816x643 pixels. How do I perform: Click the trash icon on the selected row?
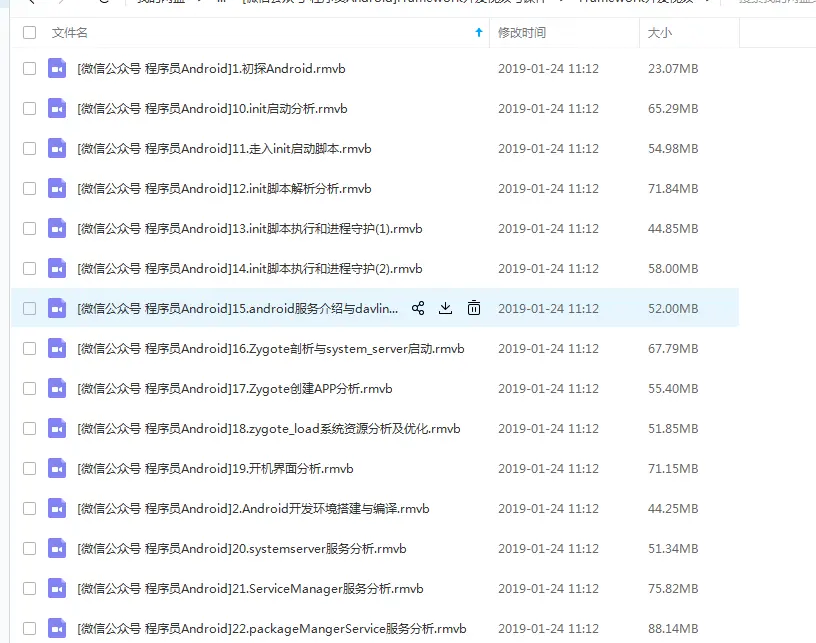click(473, 309)
